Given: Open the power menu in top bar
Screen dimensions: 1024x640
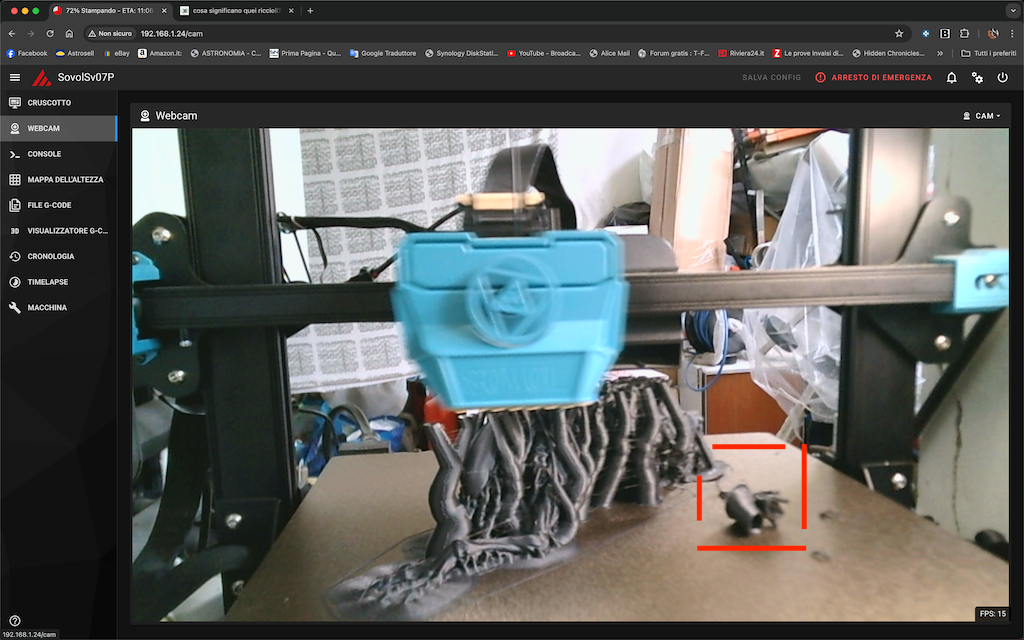Looking at the screenshot, I should coord(1002,77).
